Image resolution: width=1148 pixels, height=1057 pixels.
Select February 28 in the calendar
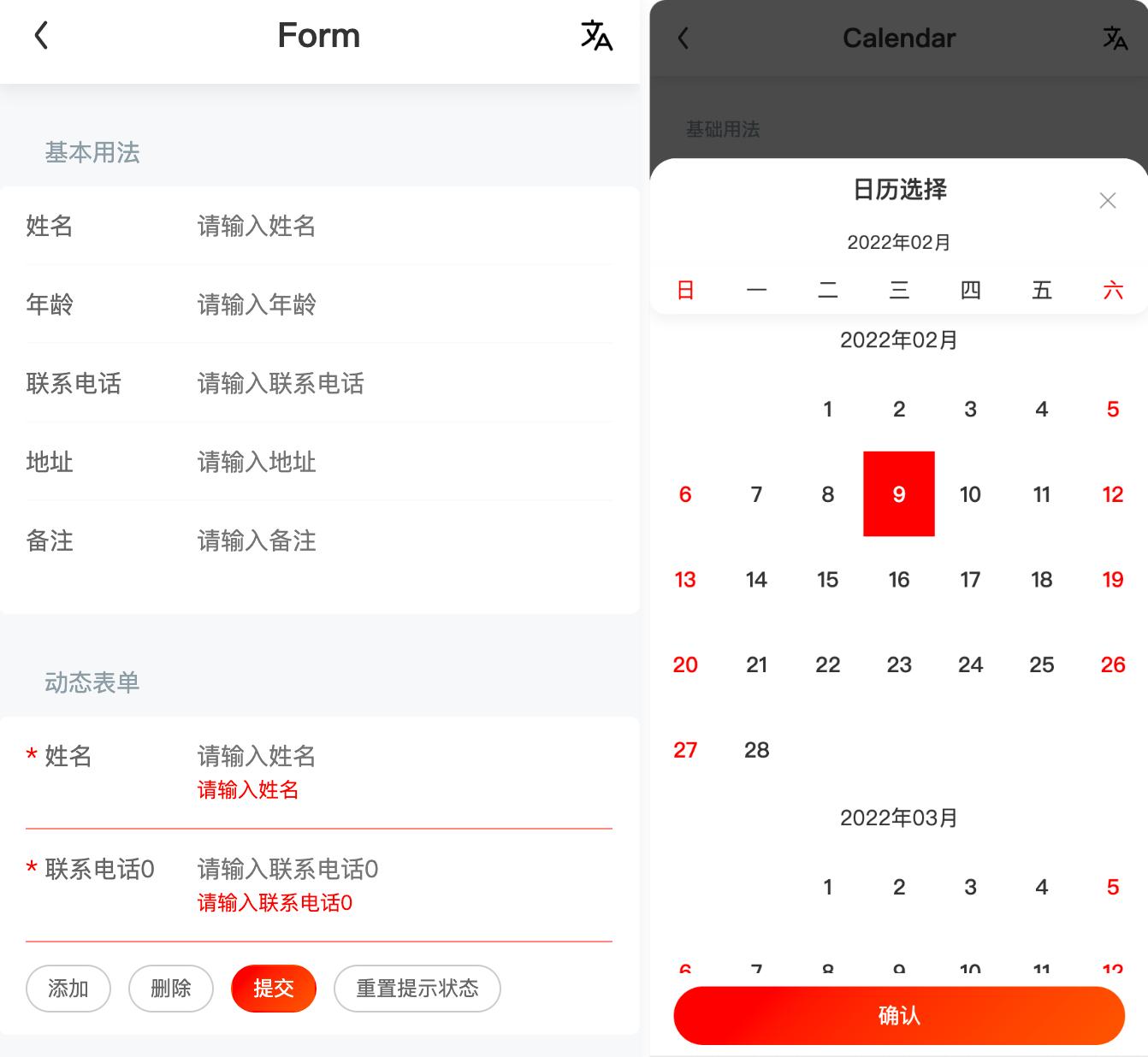(x=756, y=750)
